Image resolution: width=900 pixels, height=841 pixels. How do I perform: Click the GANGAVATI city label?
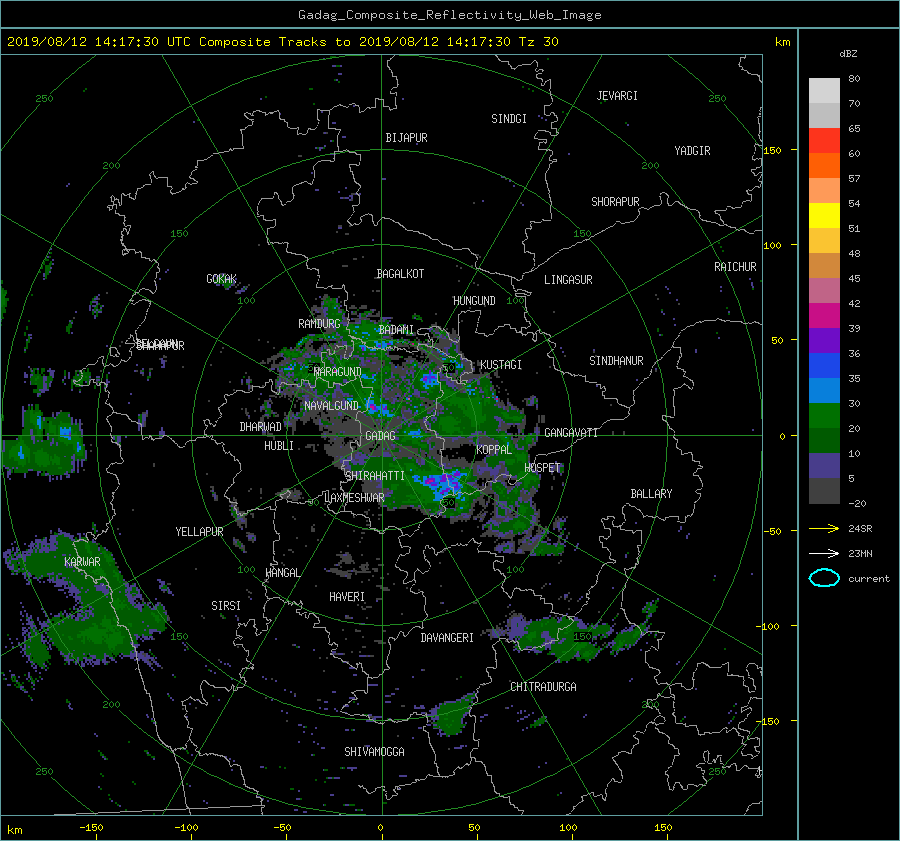(571, 433)
